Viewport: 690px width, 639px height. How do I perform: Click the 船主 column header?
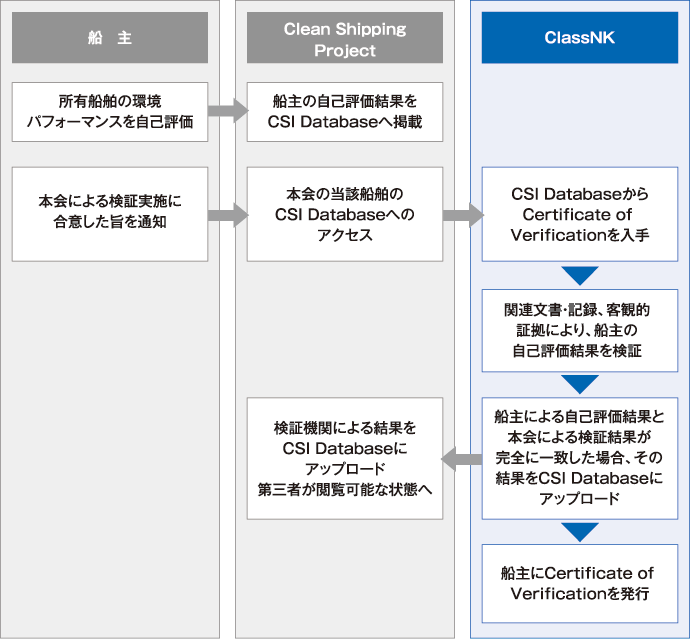click(110, 37)
